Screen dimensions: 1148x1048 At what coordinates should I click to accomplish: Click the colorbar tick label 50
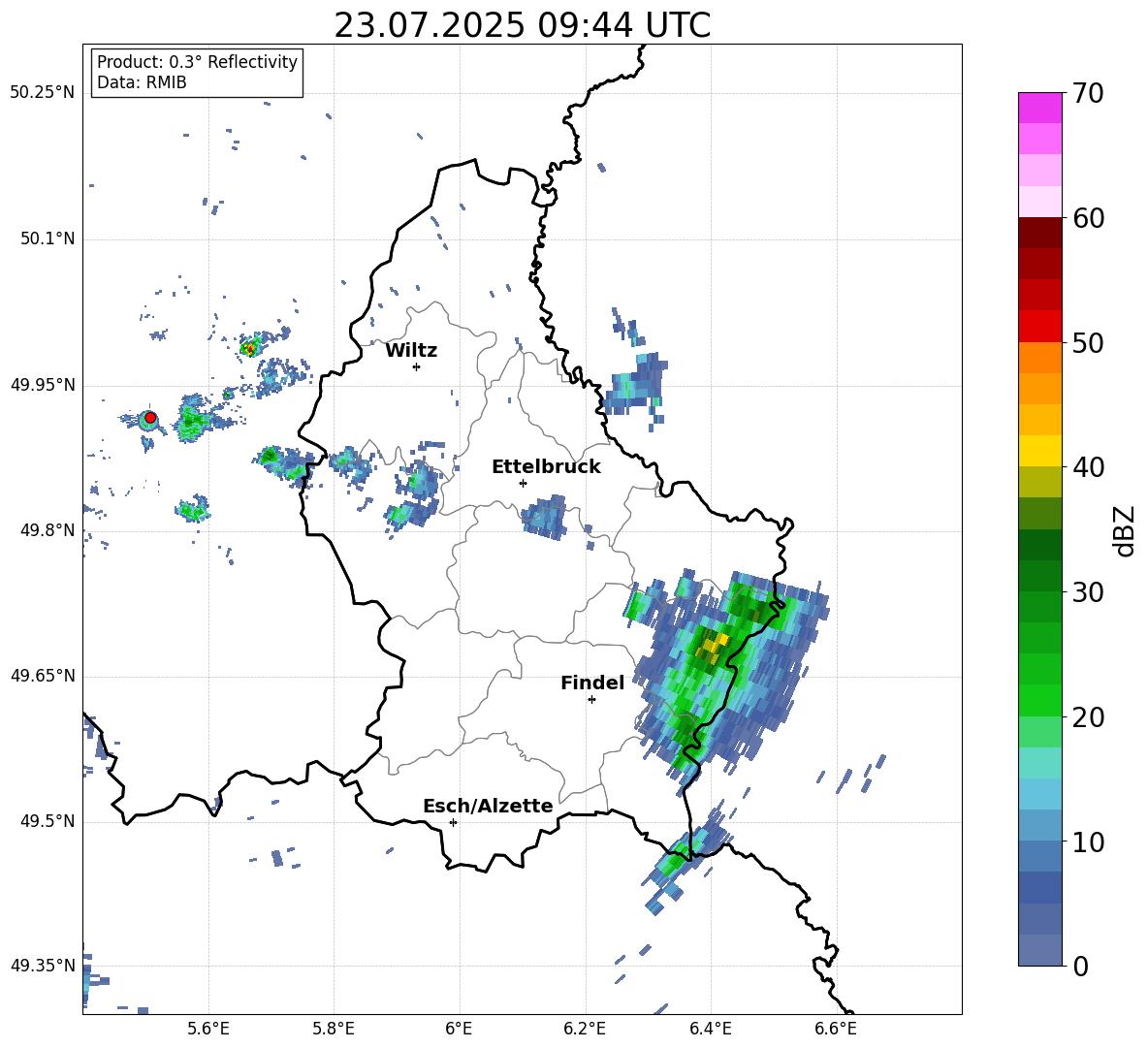(x=1088, y=342)
